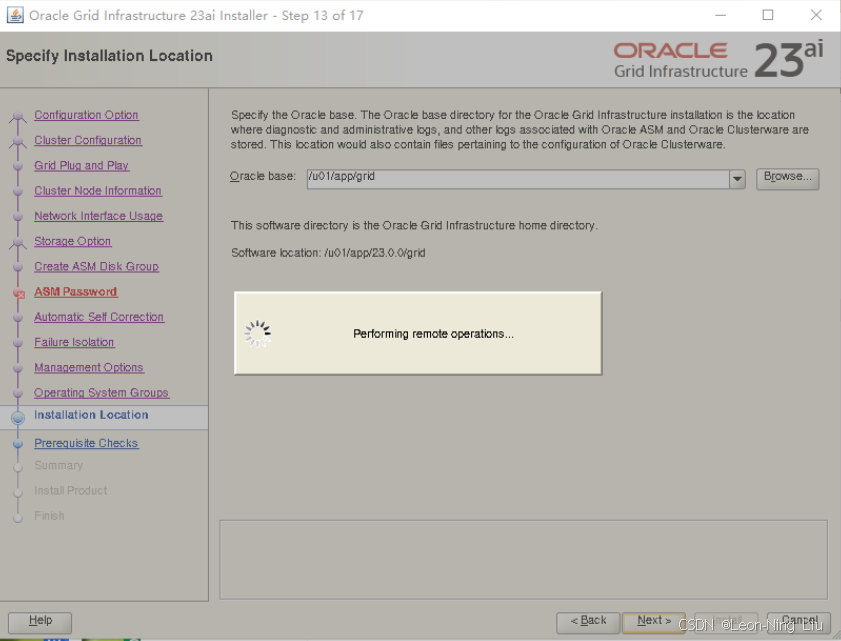Click the Oracle Grid Infrastructure 23ai logo
This screenshot has height=641, width=841.
point(718,60)
